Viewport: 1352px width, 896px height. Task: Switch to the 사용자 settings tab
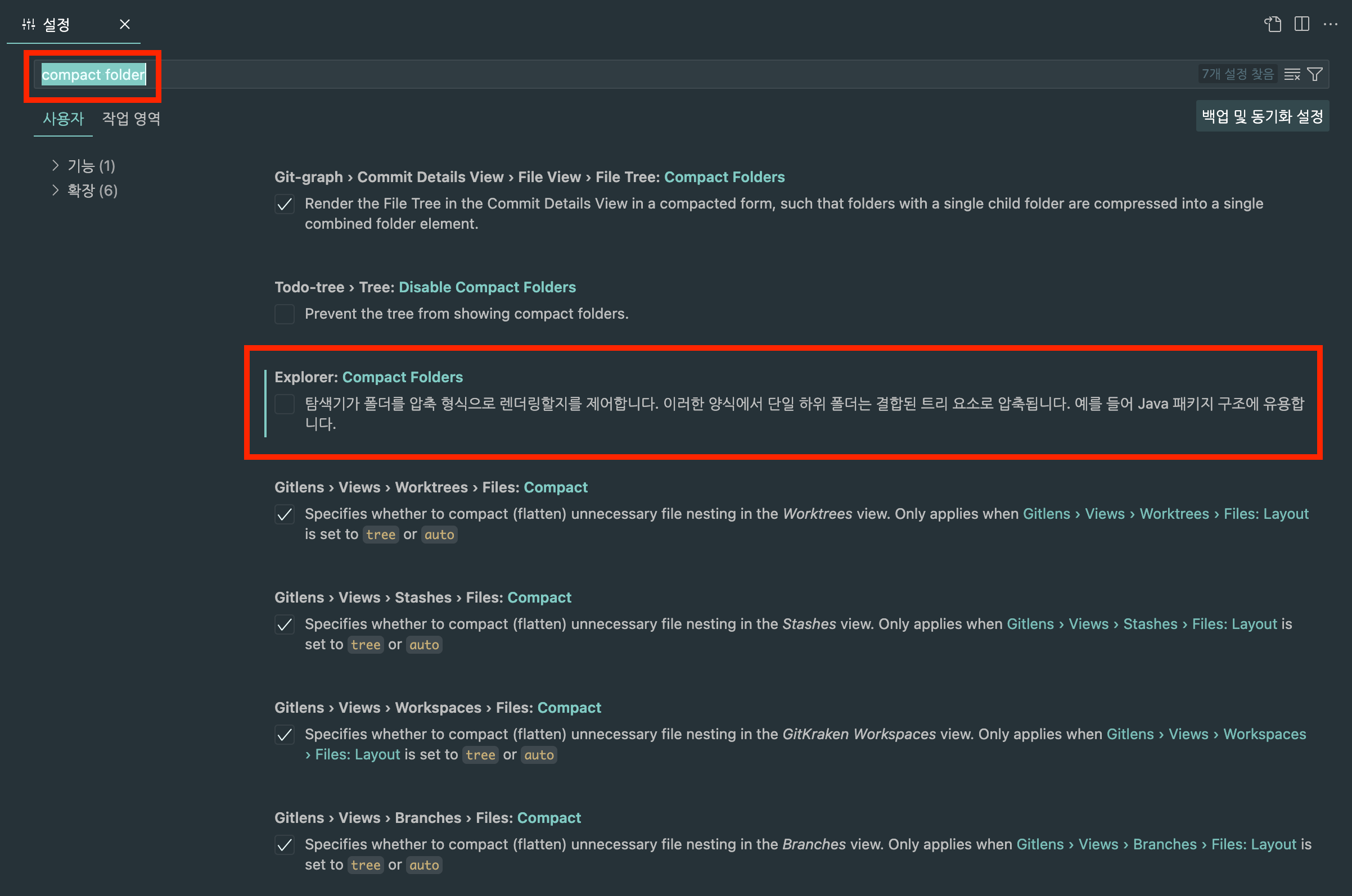coord(64,118)
